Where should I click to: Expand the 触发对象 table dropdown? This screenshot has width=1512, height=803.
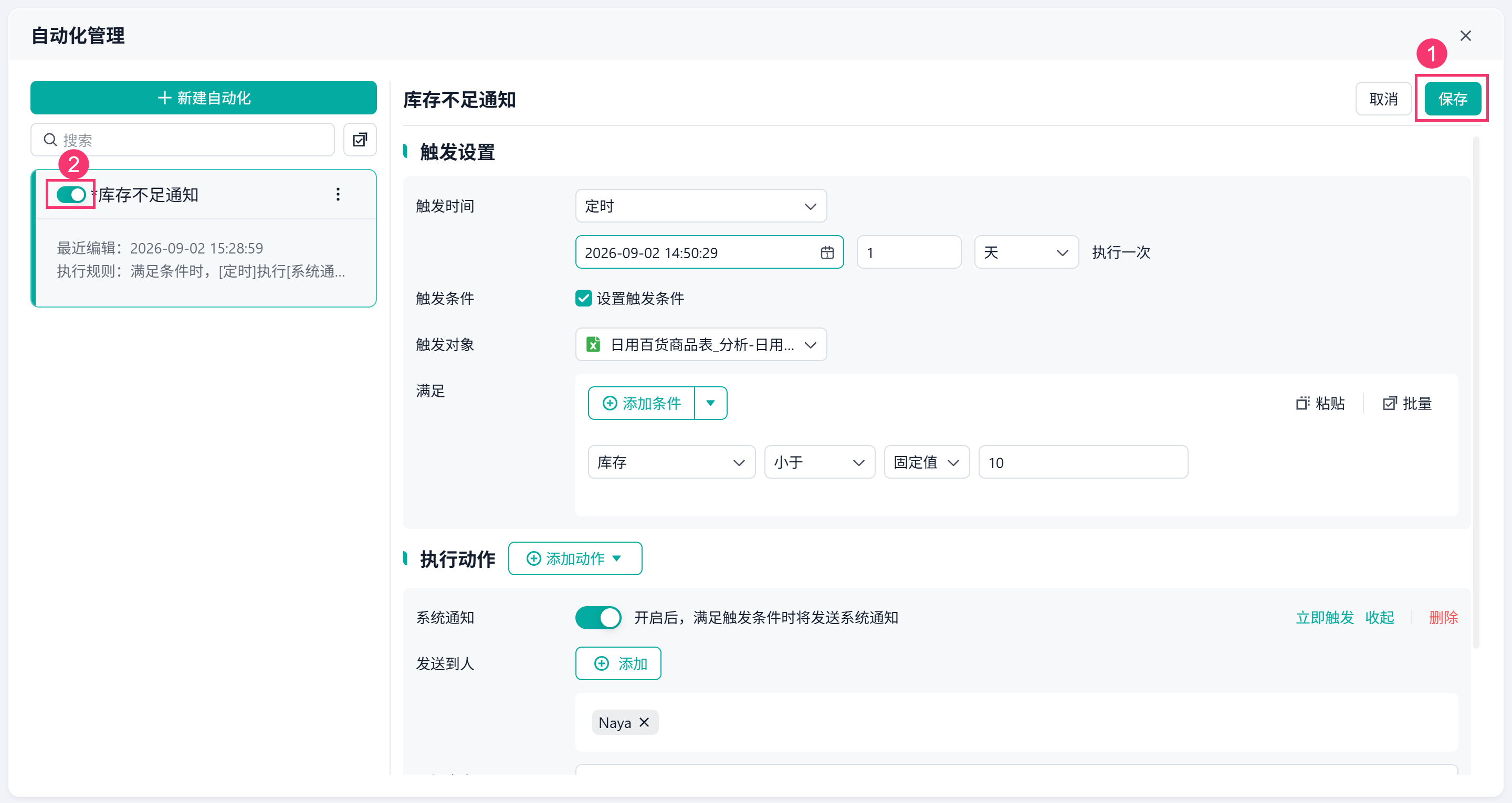point(701,345)
